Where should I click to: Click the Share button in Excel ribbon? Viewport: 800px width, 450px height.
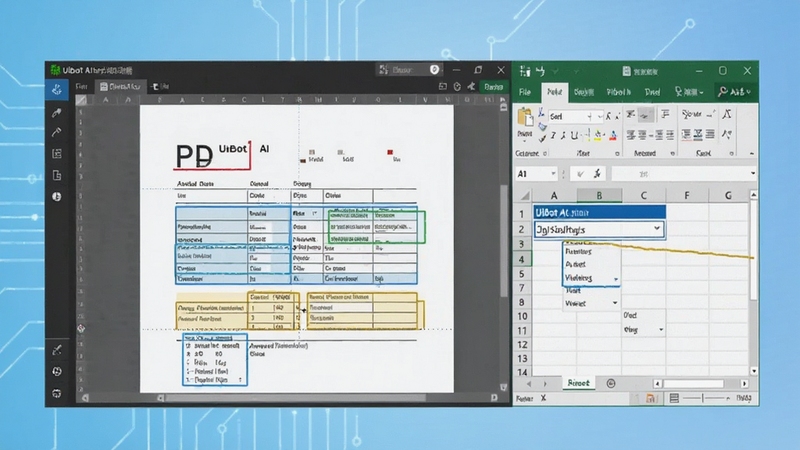735,92
